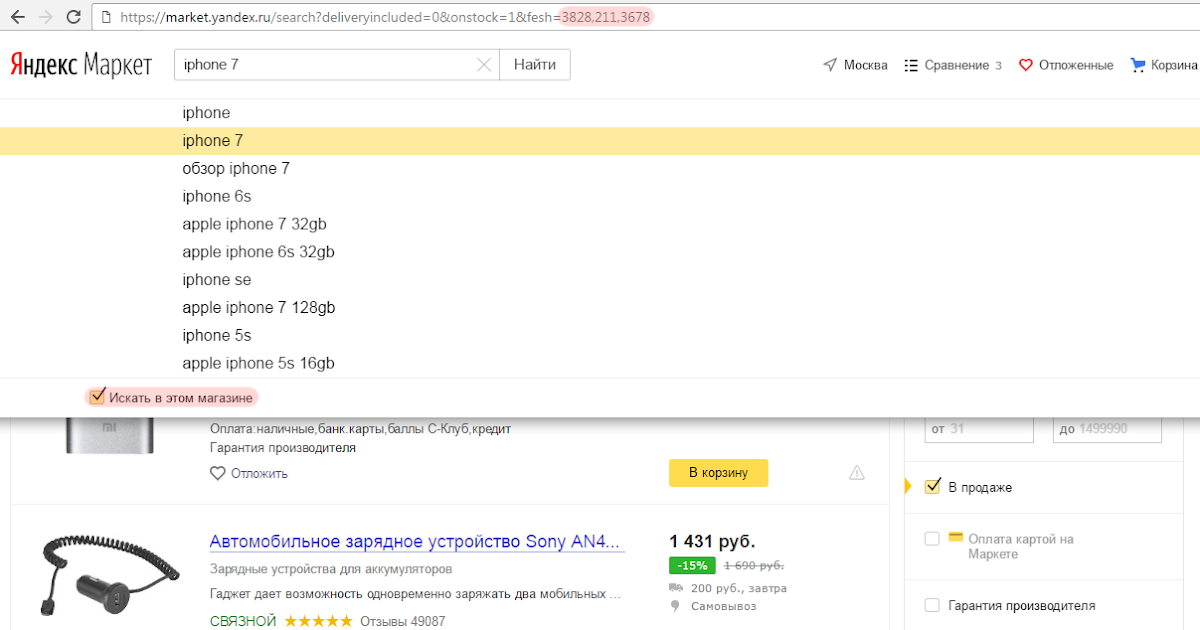
Task: Open Отложенные saved items
Action: click(x=1066, y=65)
